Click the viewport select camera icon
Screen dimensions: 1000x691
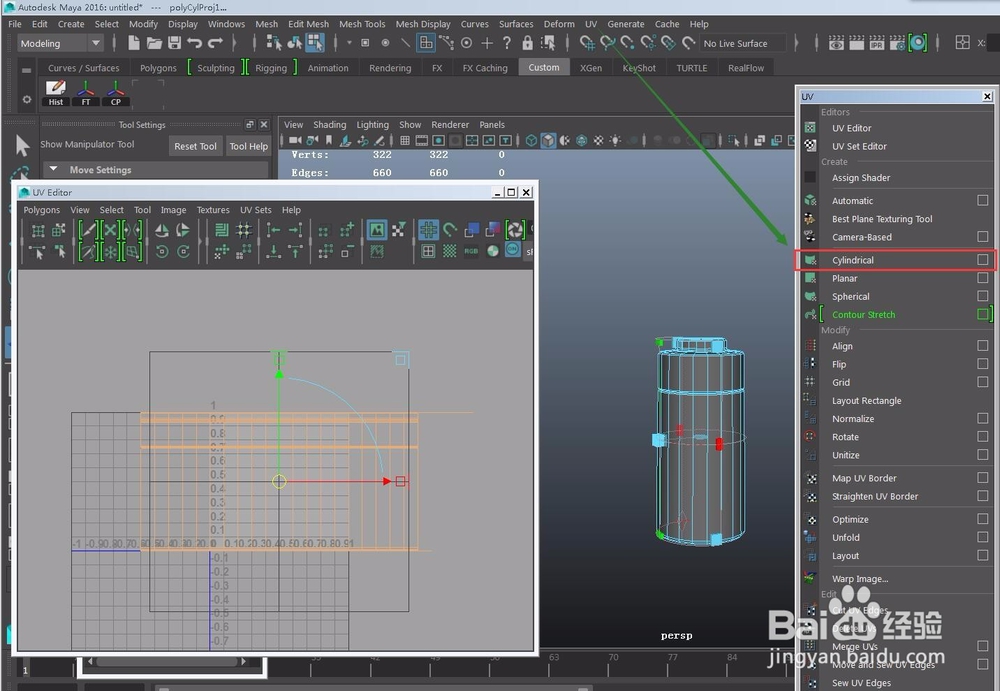(295, 140)
